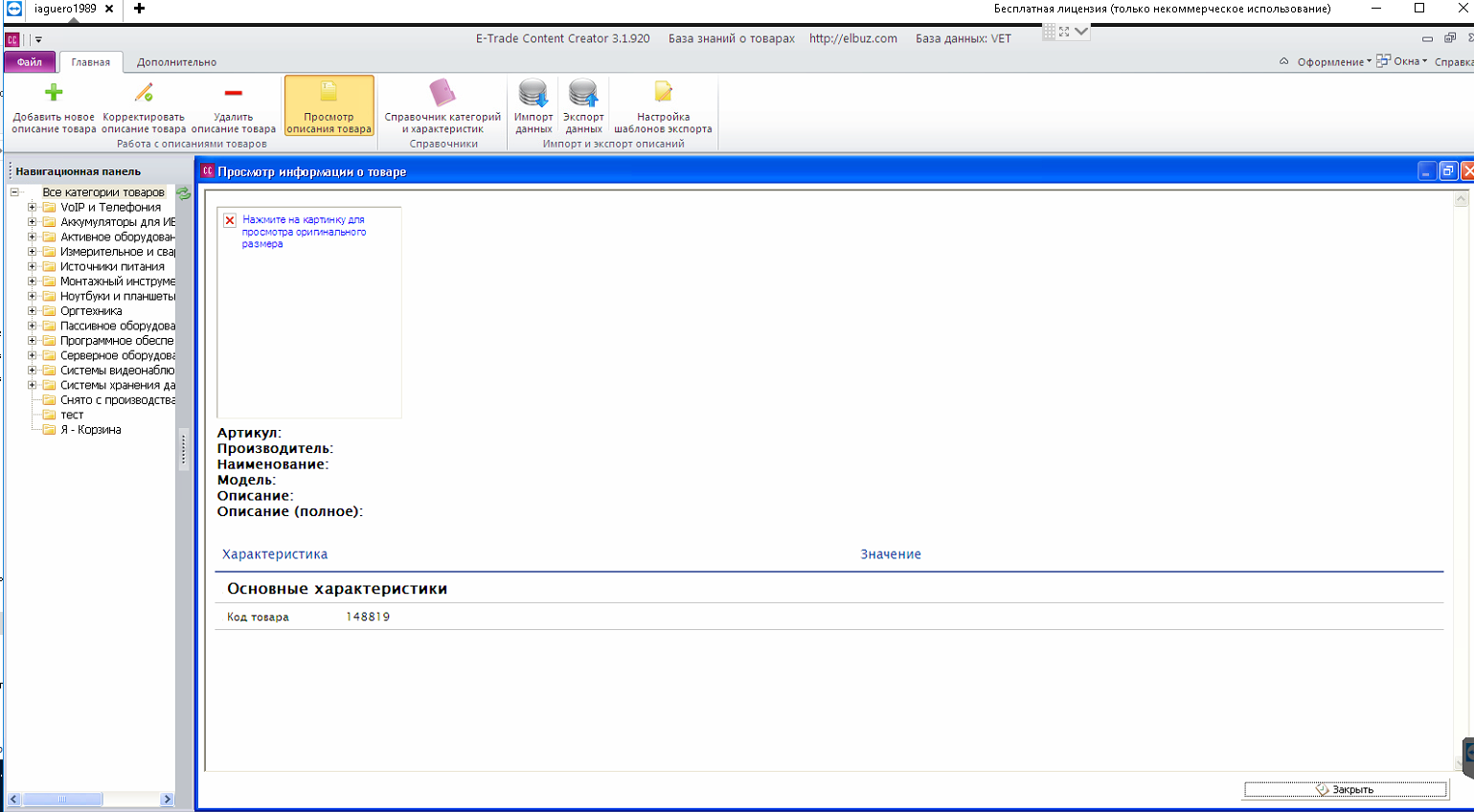
Task: Click the broken image placeholder icon
Action: [x=230, y=220]
